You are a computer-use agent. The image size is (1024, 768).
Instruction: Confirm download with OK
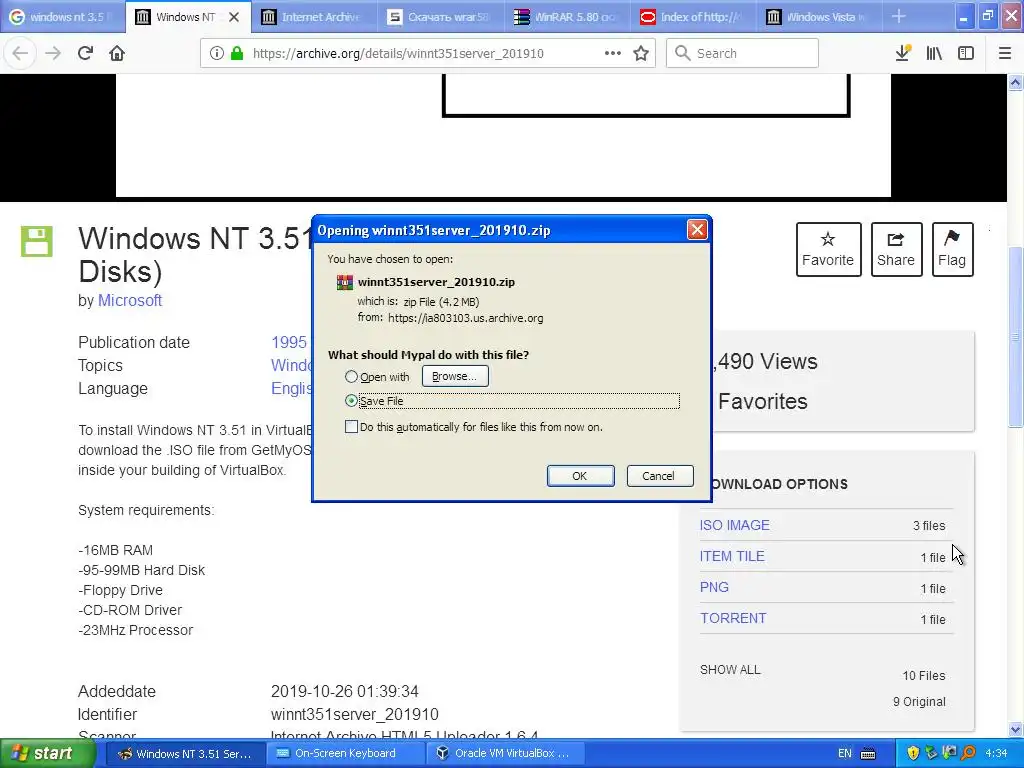point(580,476)
